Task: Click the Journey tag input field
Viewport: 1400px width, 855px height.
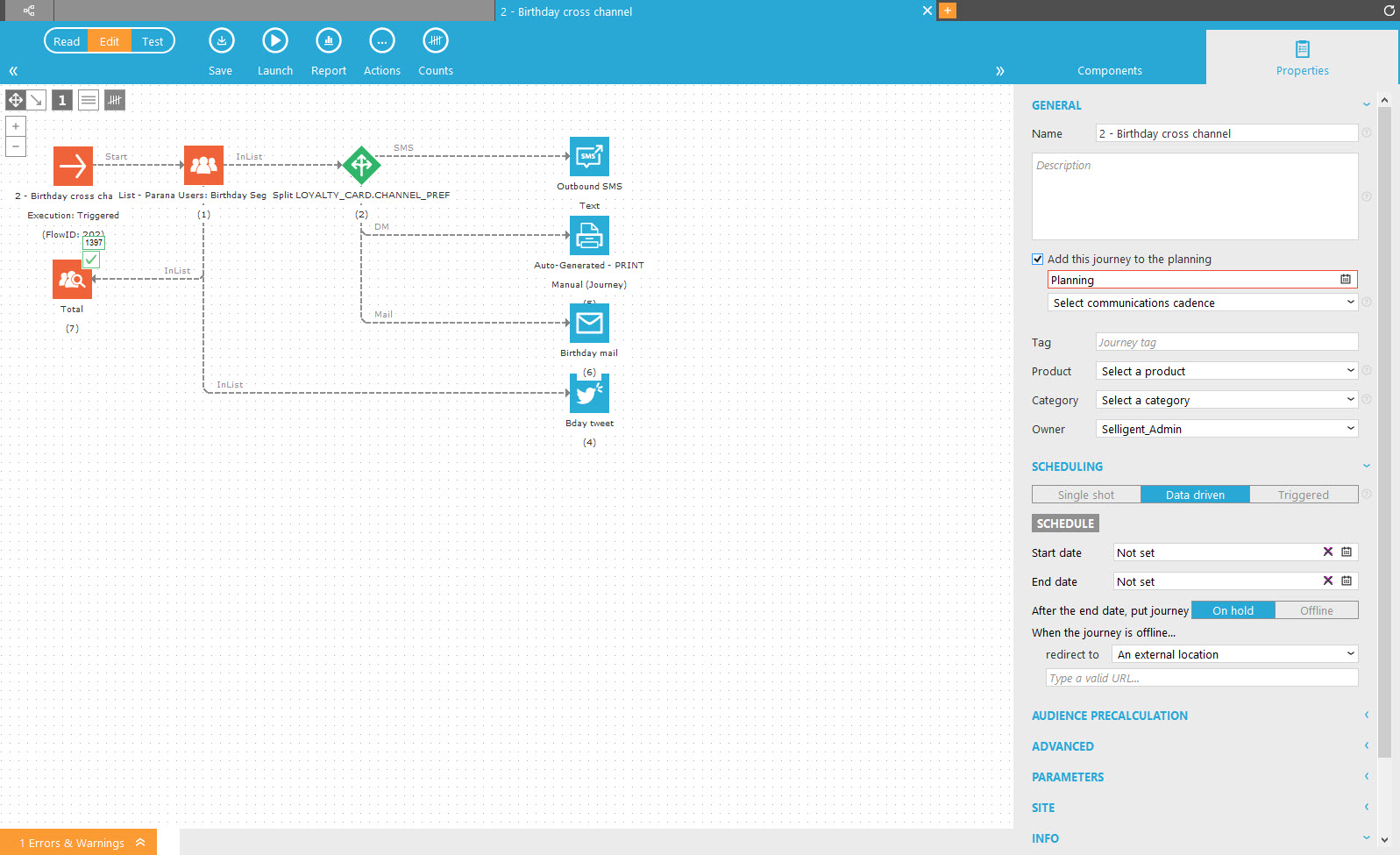Action: 1226,343
